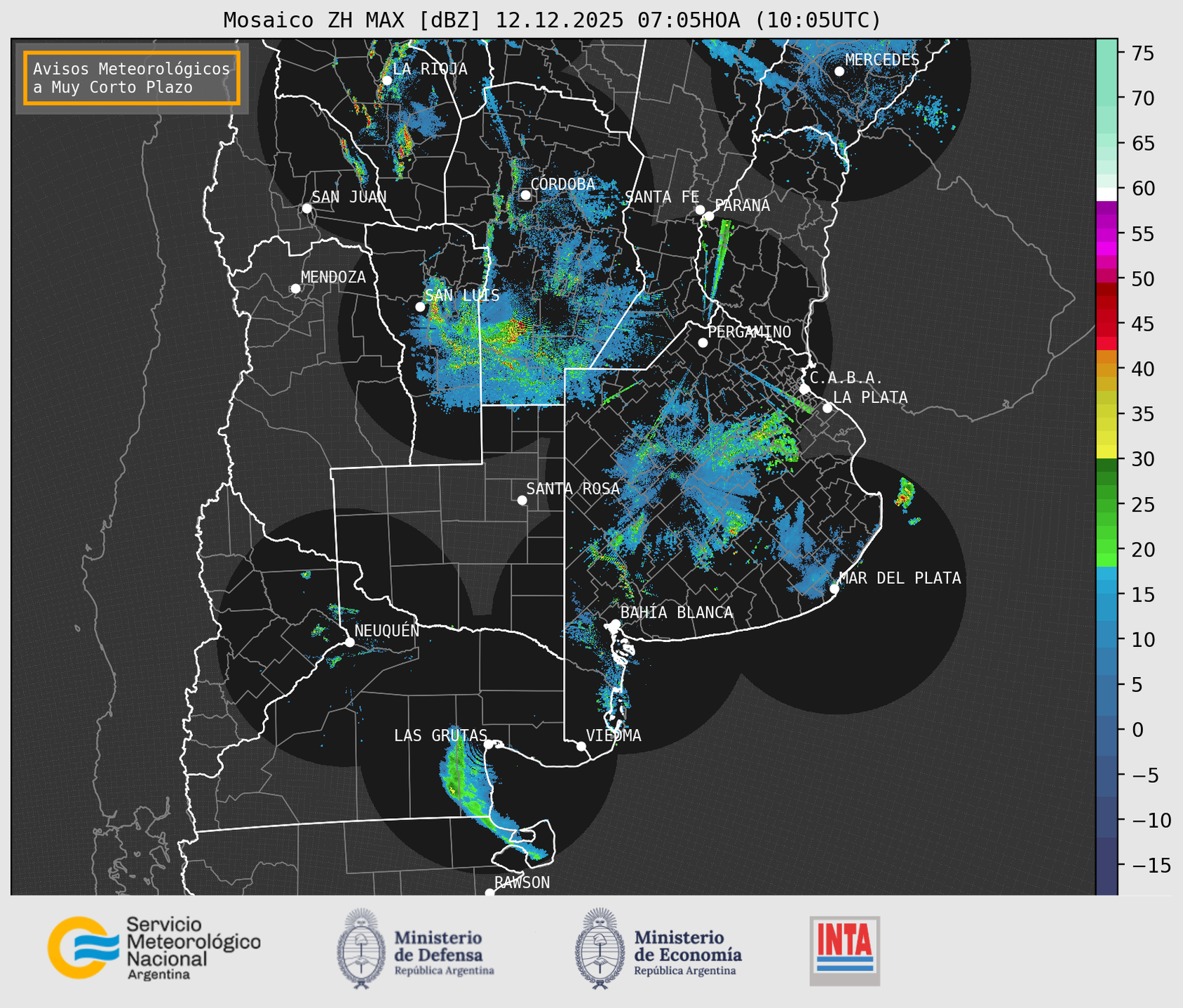Pick the magenta 55 dBZ color band
The image size is (1183, 1008).
tap(1107, 234)
